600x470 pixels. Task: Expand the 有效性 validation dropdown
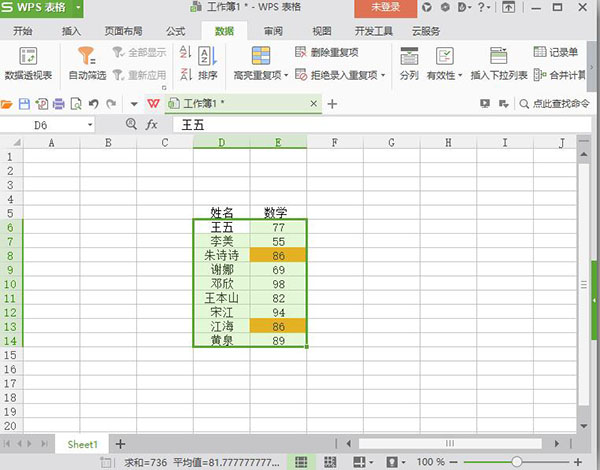pyautogui.click(x=460, y=75)
